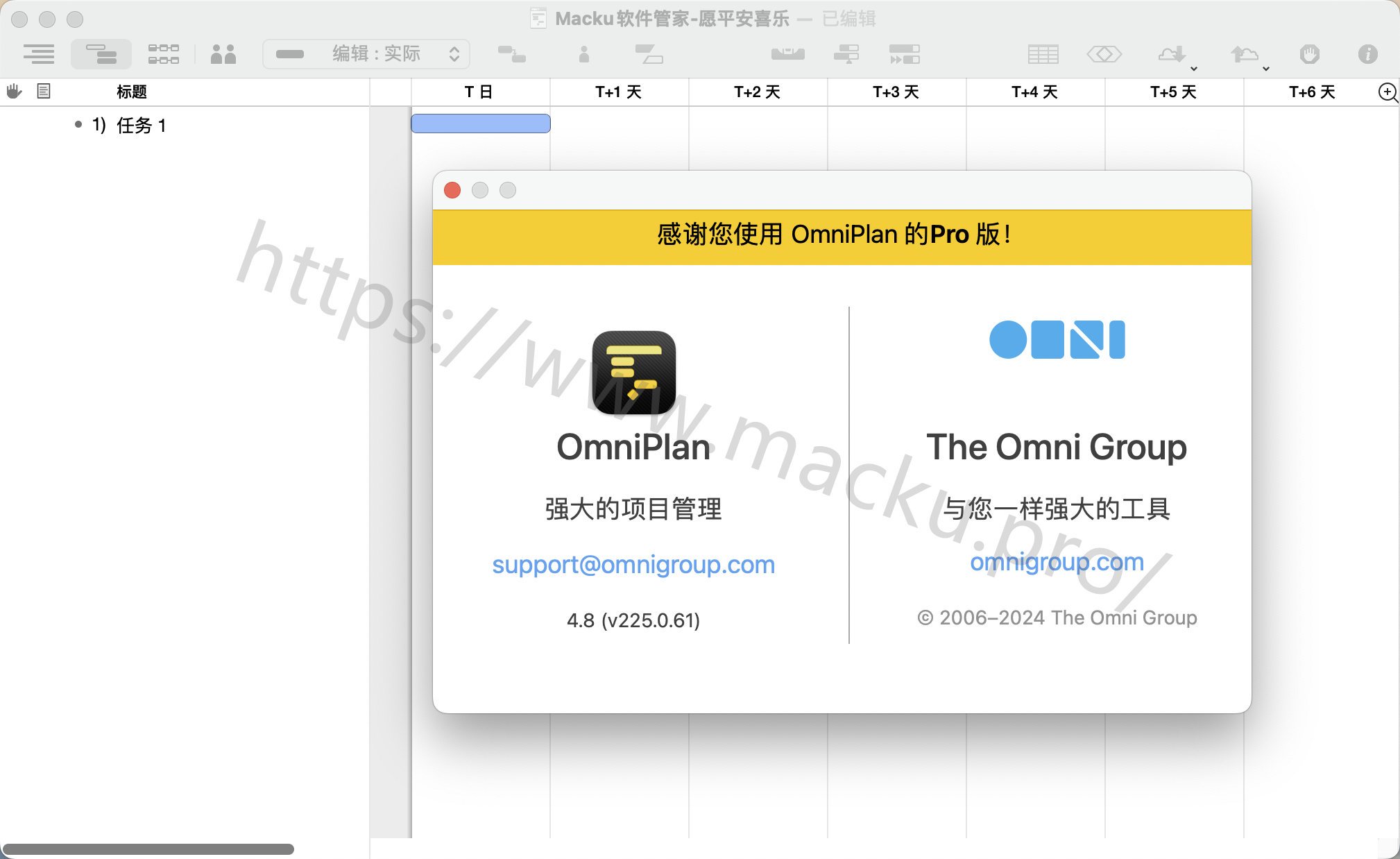Close the OmniPlan about dialog
Screen dimensions: 1400x859
point(452,190)
